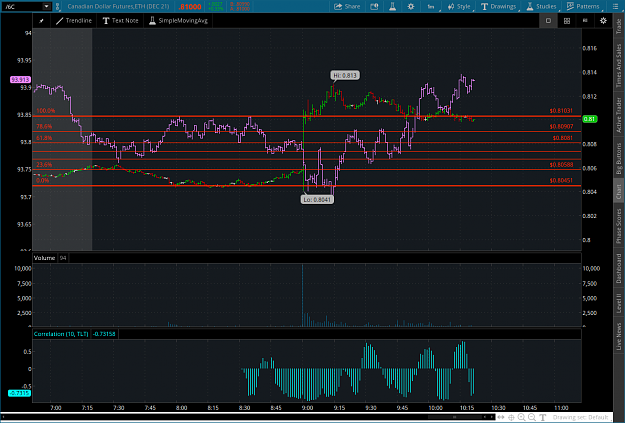Click the Volume study label
The image size is (625, 423).
44,258
